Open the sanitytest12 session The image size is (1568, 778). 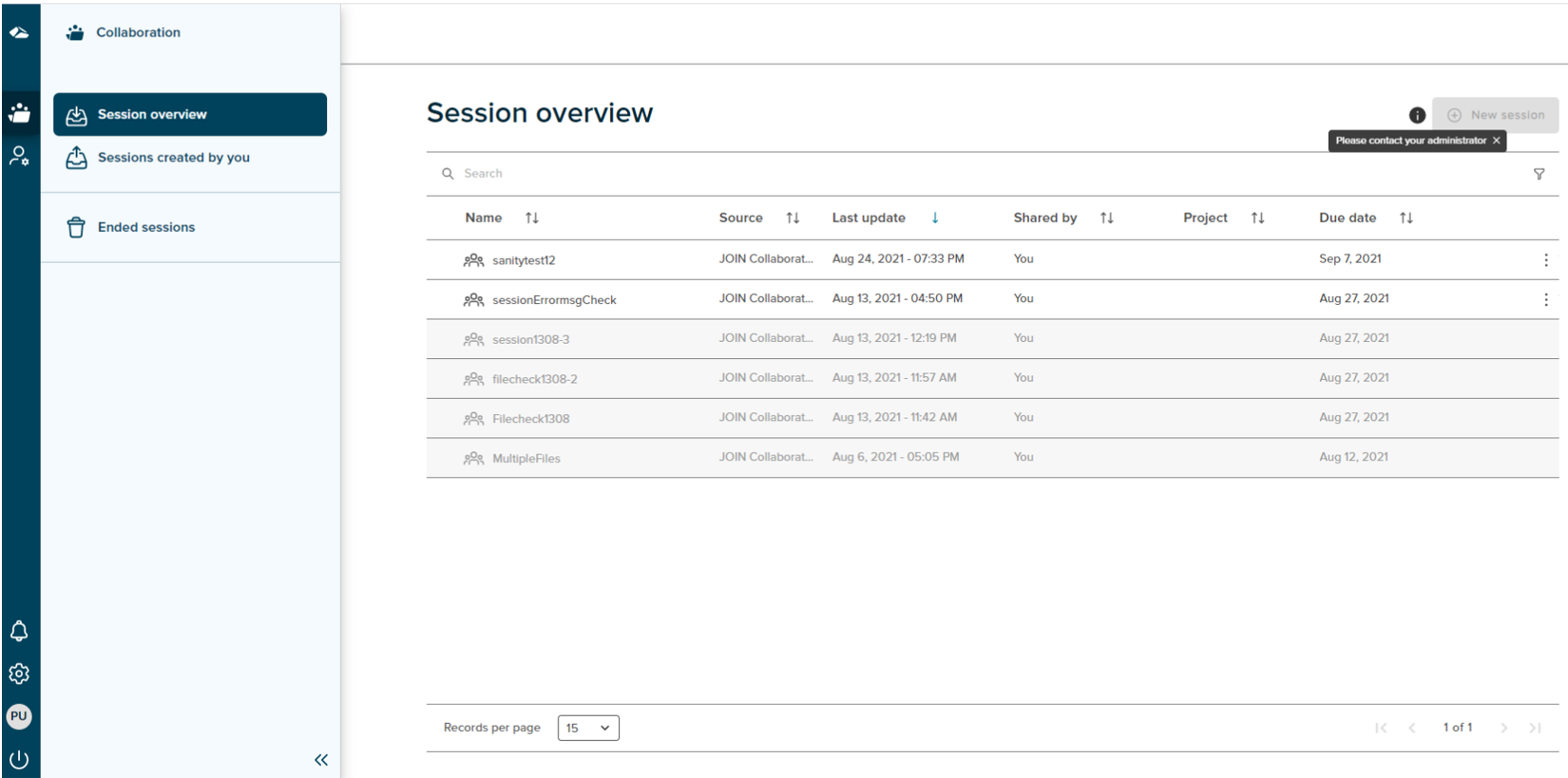coord(524,260)
